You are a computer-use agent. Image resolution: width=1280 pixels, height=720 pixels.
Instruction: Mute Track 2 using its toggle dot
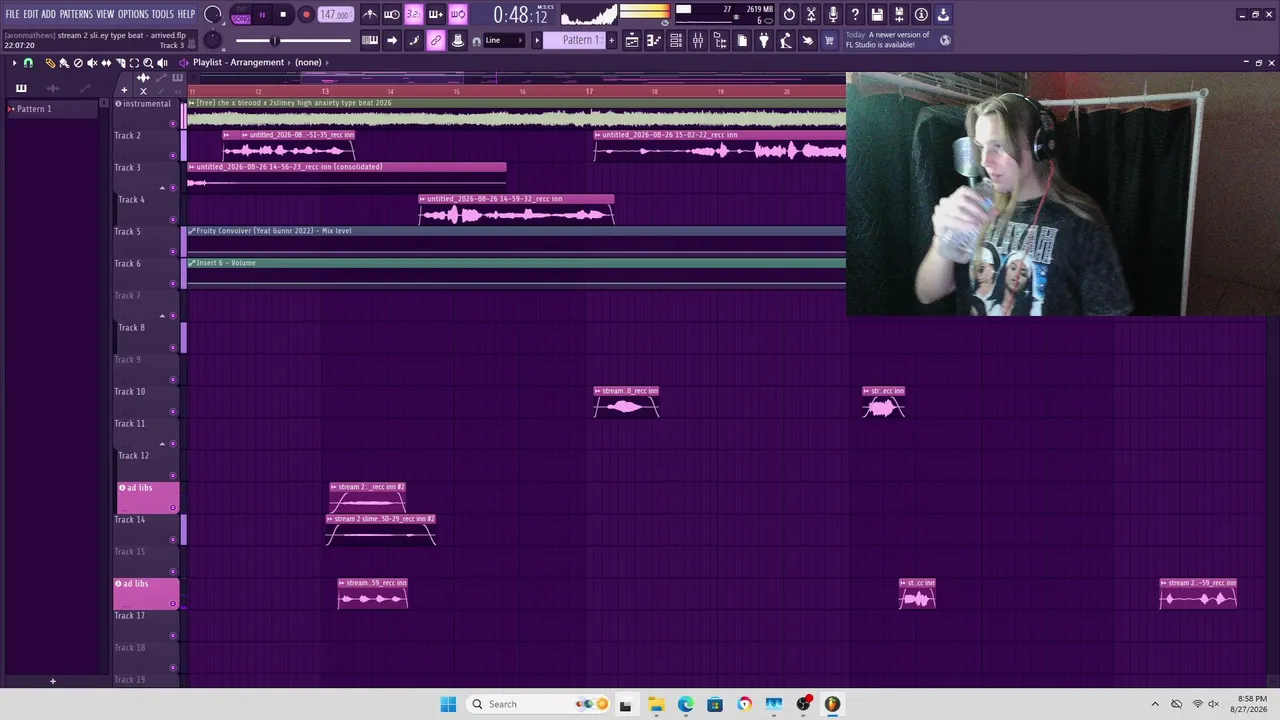click(x=173, y=156)
